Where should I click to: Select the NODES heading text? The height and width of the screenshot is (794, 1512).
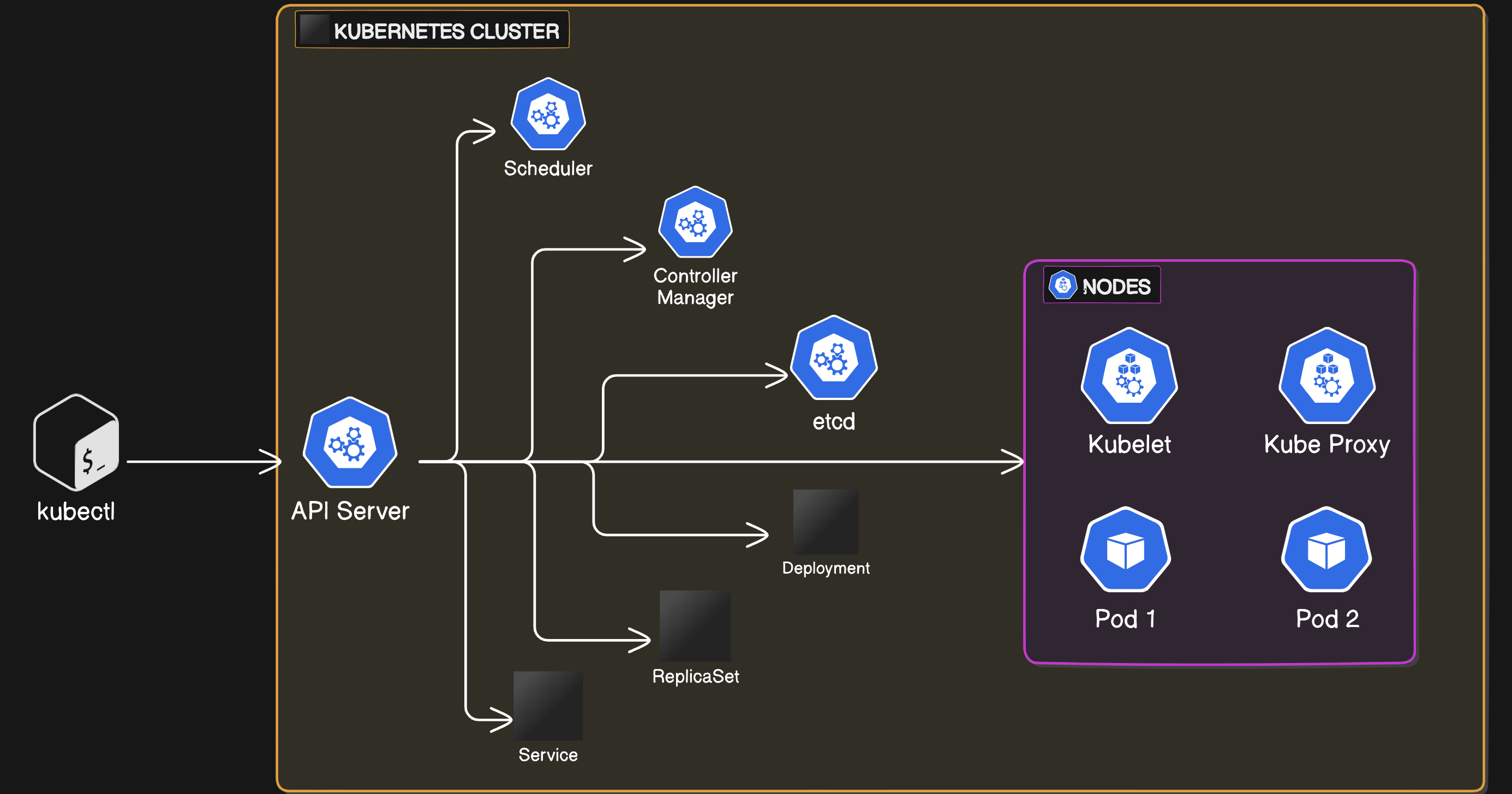click(x=1116, y=286)
